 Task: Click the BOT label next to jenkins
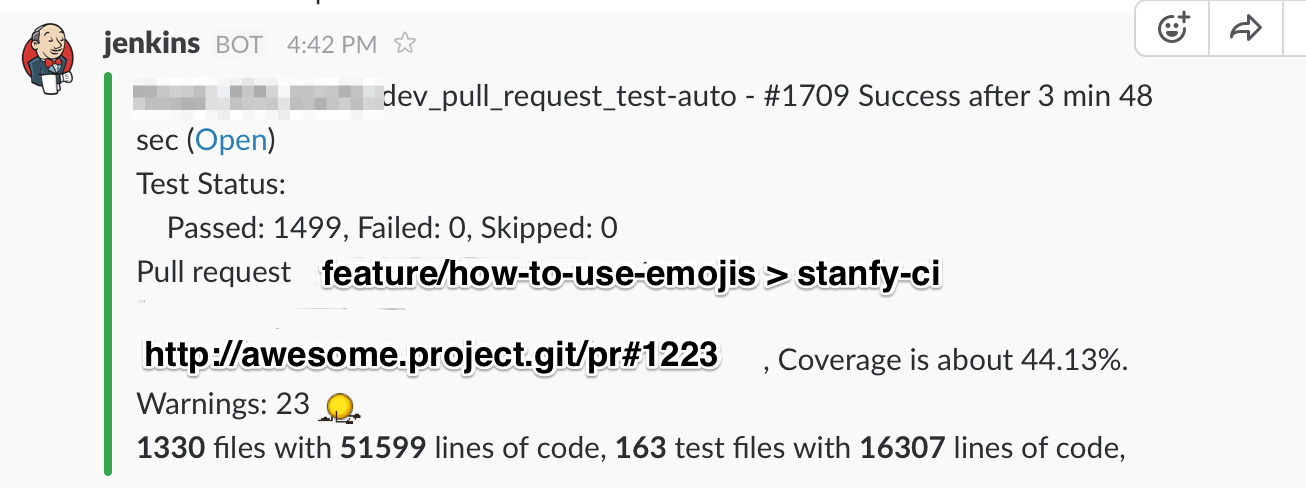tap(238, 45)
